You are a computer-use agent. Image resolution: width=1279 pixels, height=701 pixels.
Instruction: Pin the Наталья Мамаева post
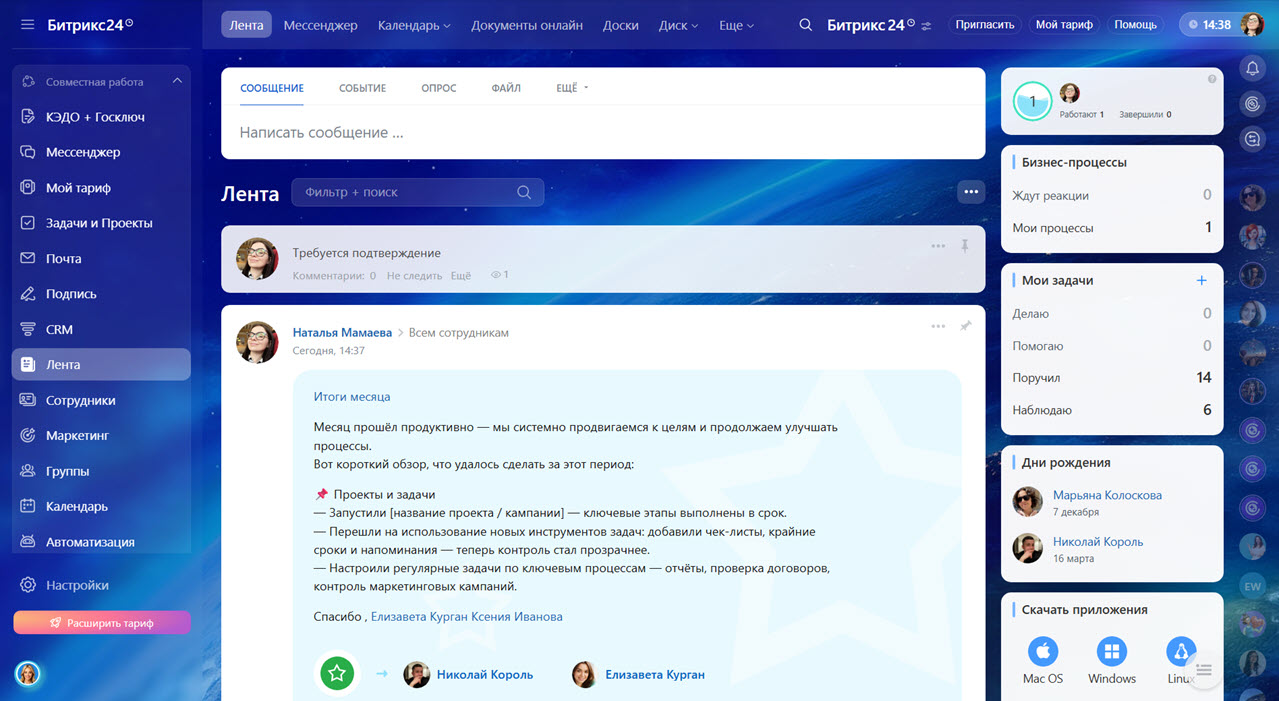pyautogui.click(x=965, y=326)
